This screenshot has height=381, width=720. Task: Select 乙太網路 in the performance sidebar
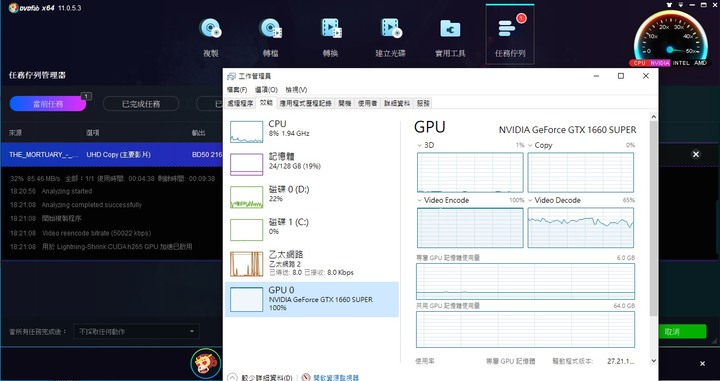(x=312, y=264)
